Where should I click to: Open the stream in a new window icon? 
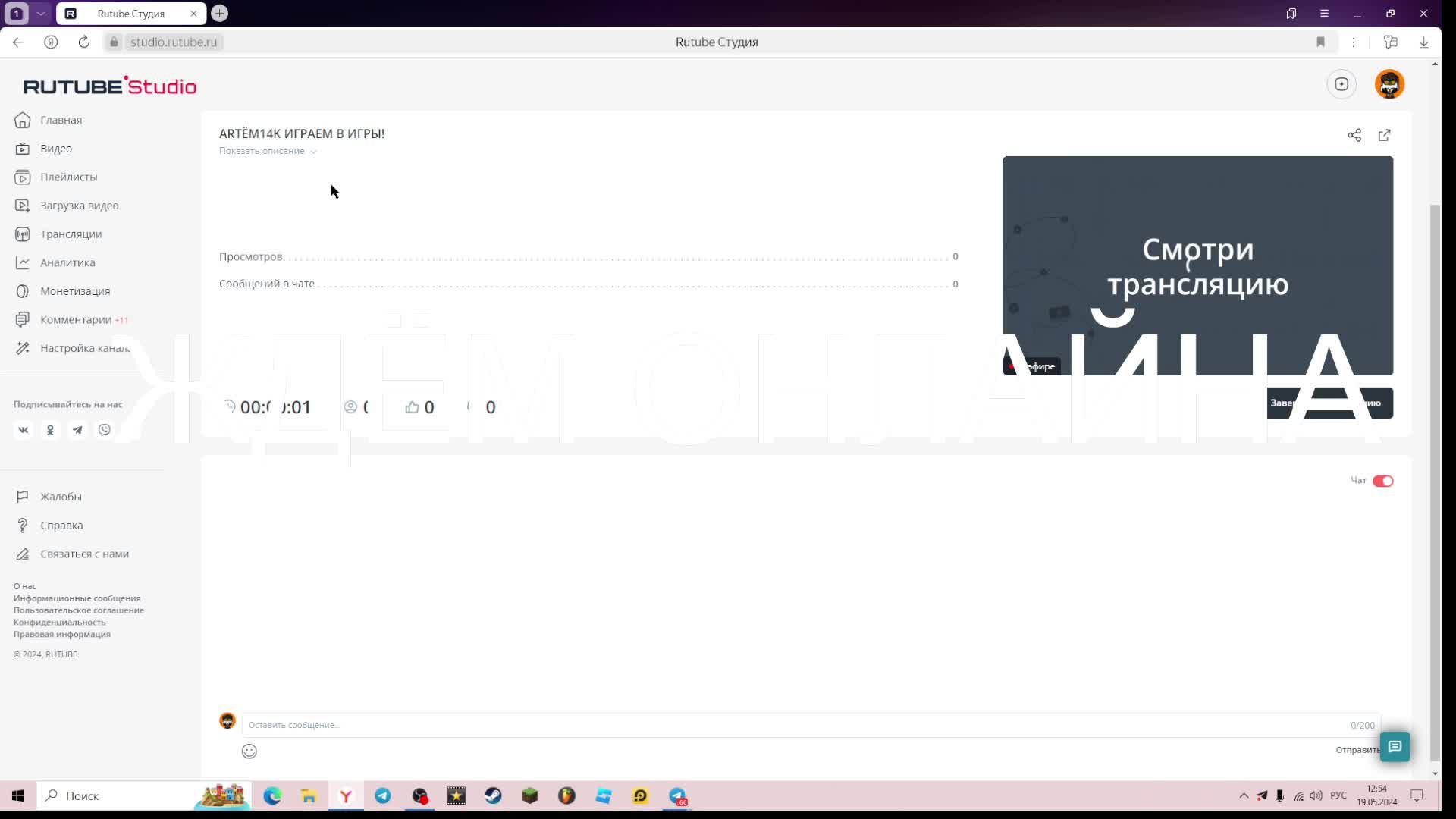tap(1385, 135)
